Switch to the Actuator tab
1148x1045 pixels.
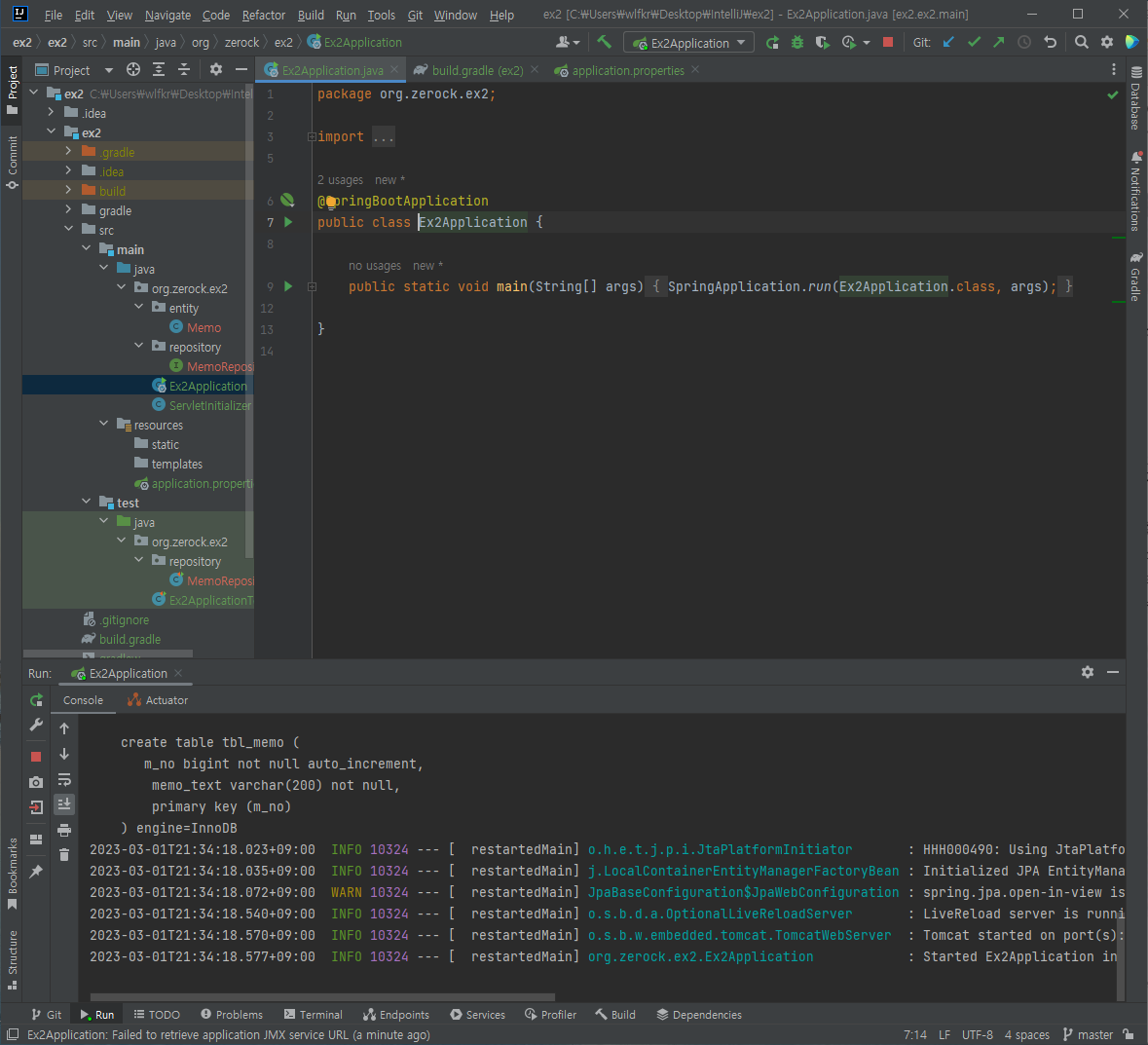click(x=158, y=700)
